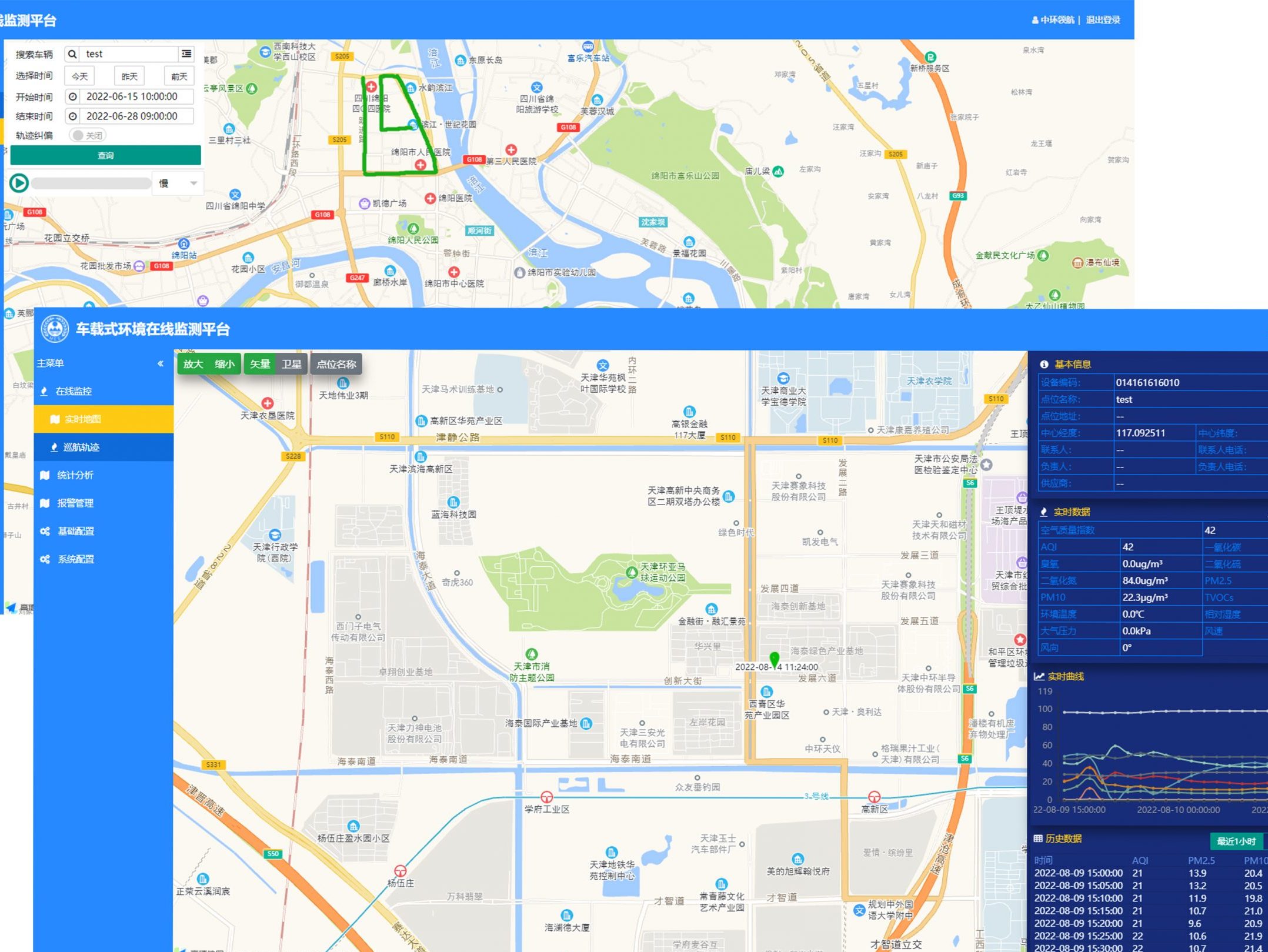Click the 开始时间 date input field
1268x952 pixels.
point(132,96)
